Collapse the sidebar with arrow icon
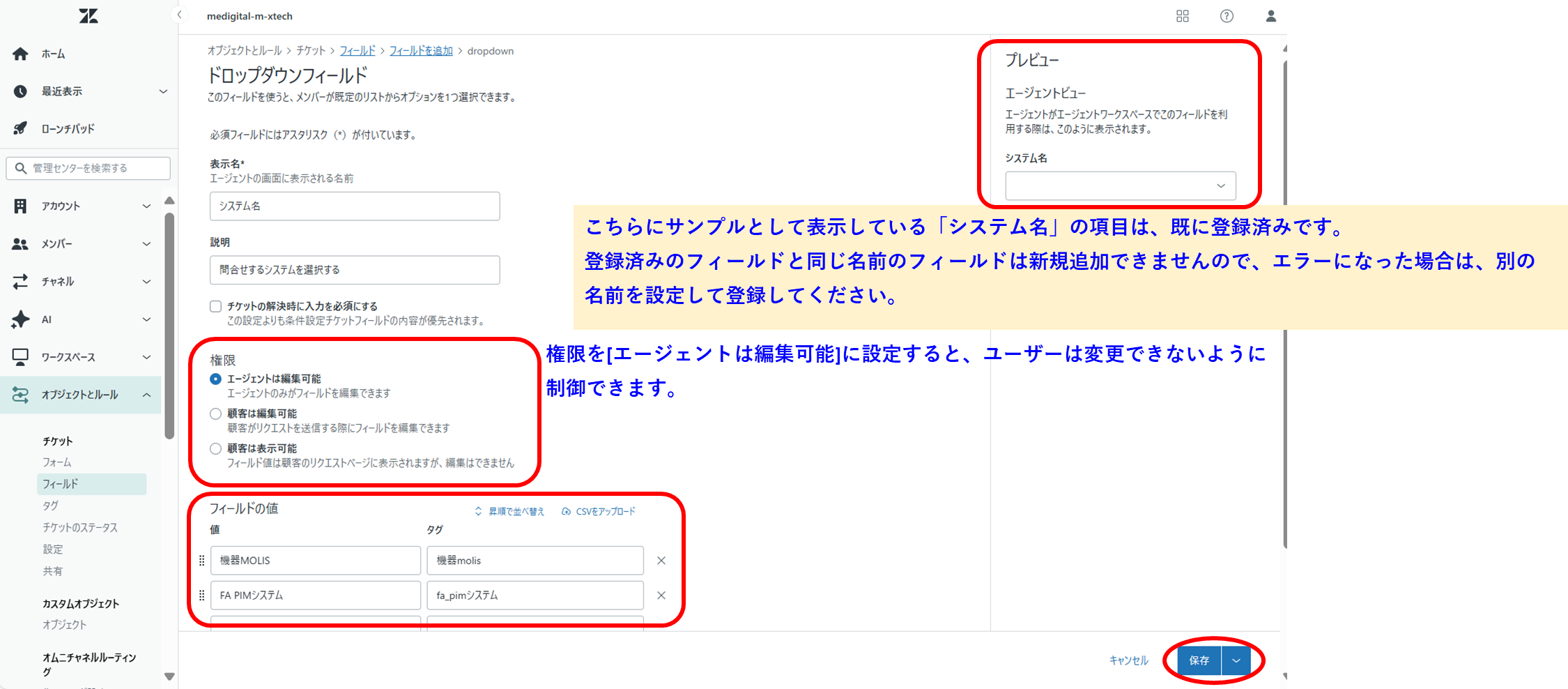1568x689 pixels. 179,15
